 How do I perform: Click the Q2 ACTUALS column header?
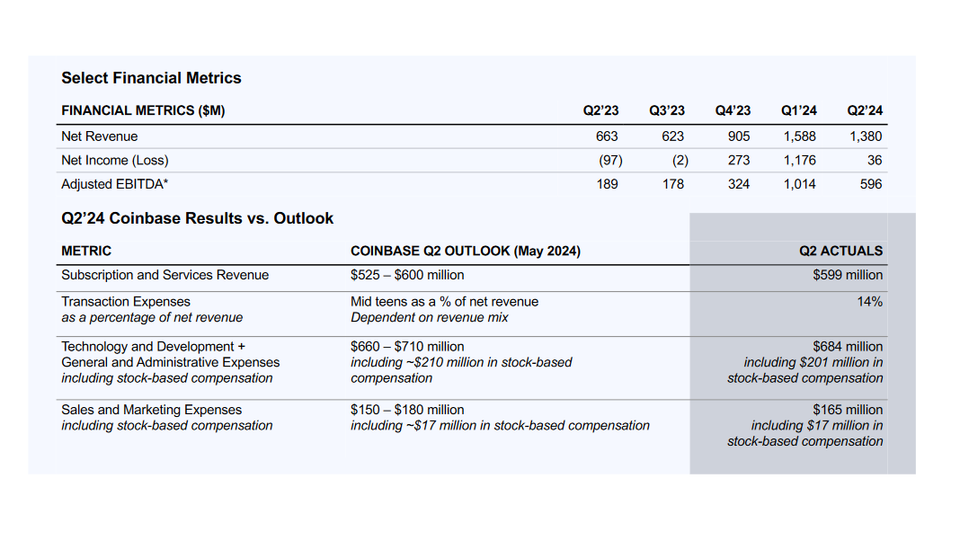click(841, 251)
